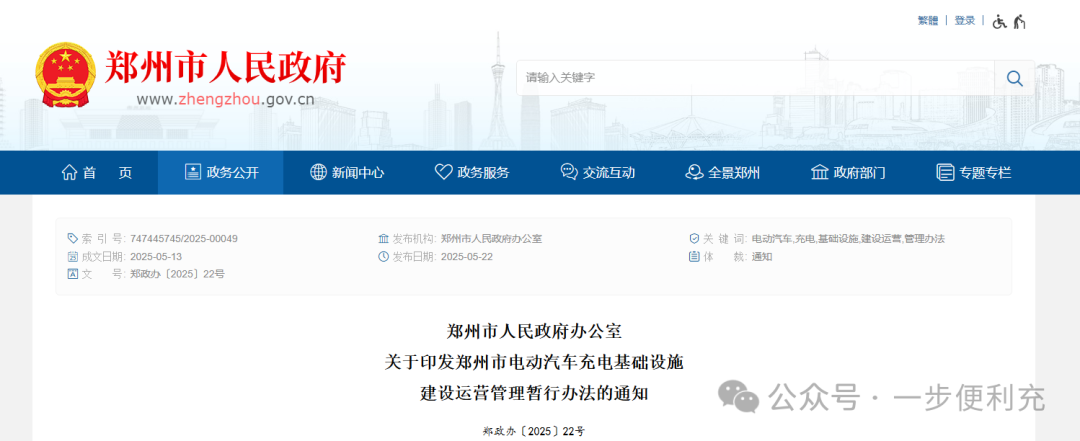This screenshot has width=1080, height=441.
Task: Open the 政务公开 menu tab
Action: pos(220,172)
